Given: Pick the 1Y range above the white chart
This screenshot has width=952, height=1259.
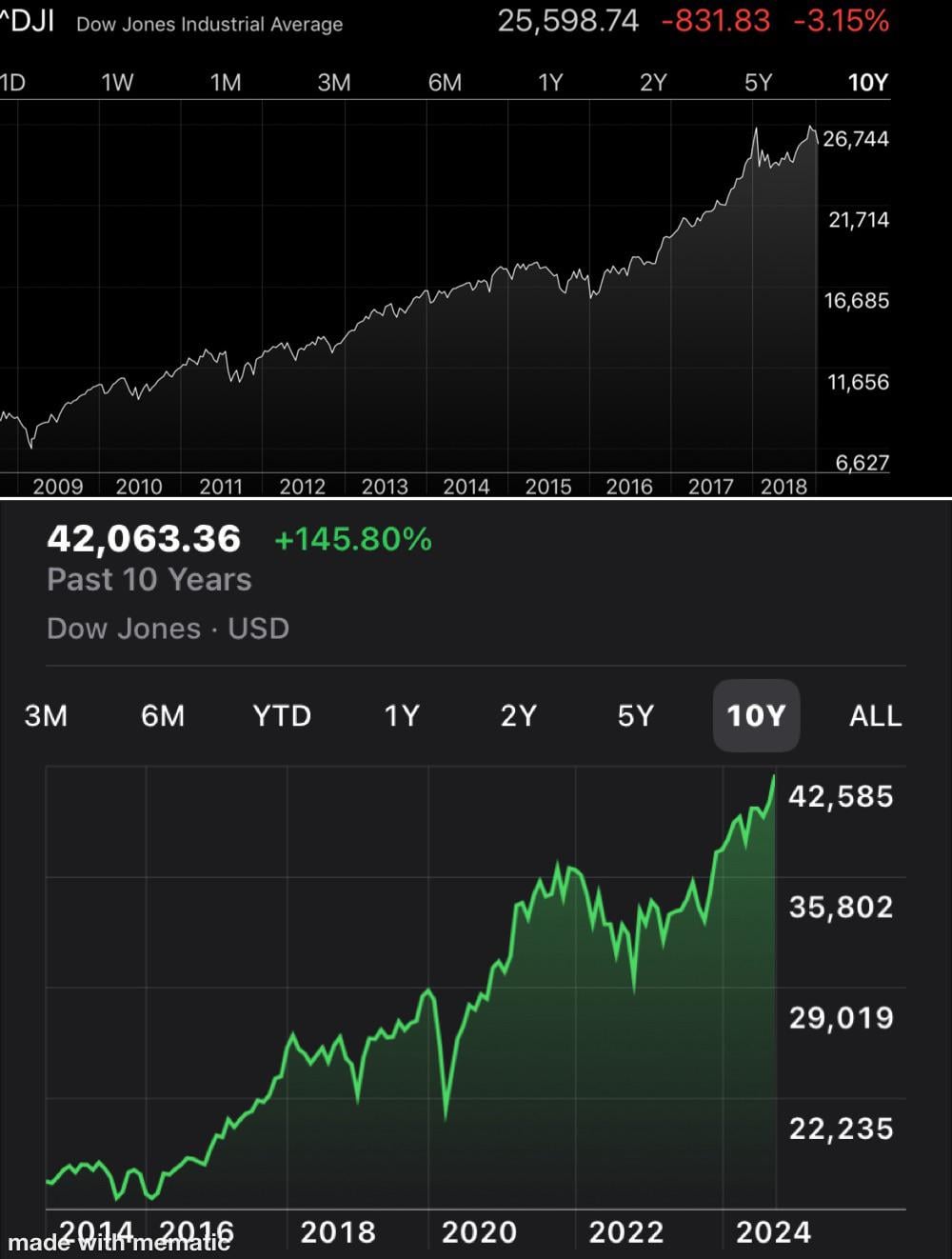Looking at the screenshot, I should tap(550, 83).
